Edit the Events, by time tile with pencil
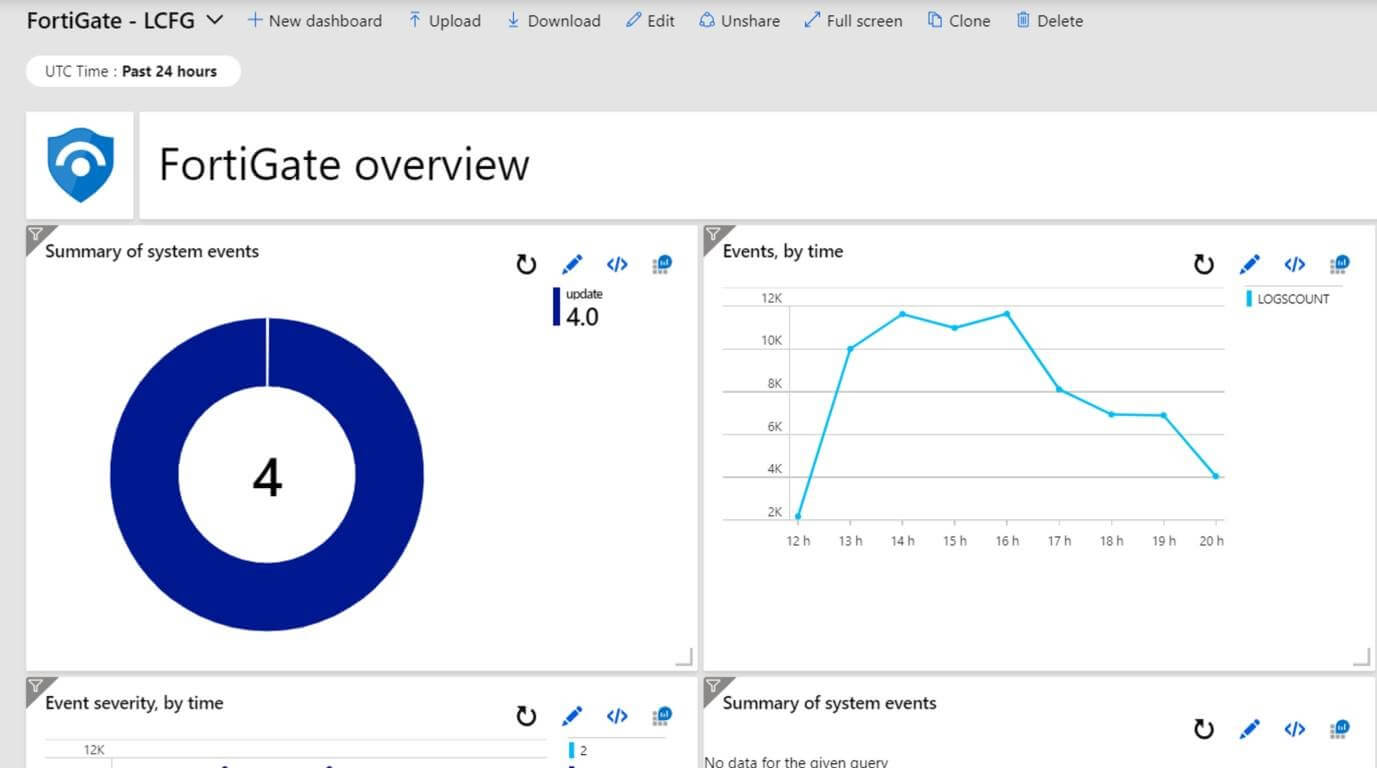The image size is (1377, 768). 1250,265
